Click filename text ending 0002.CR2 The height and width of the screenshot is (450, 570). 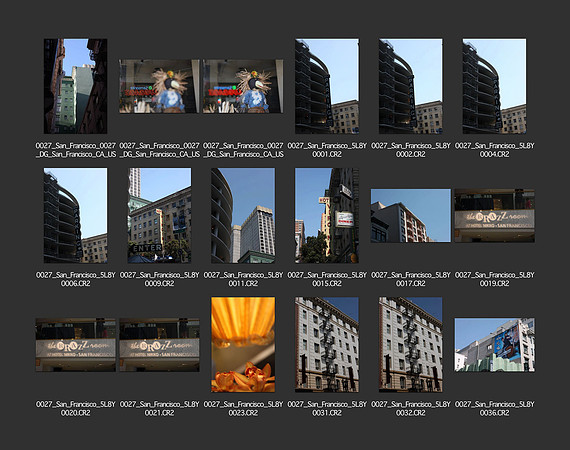411,150
